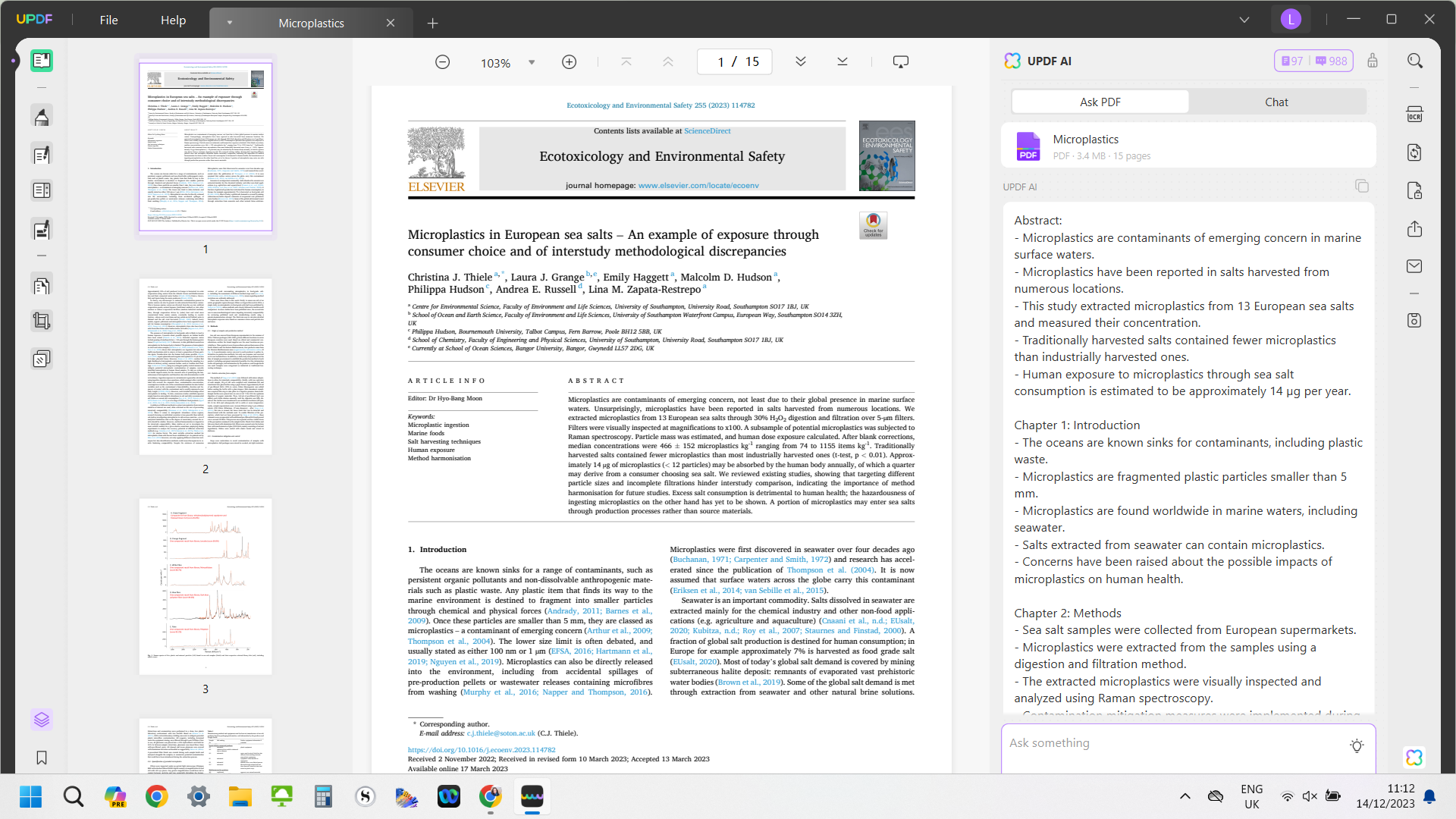The height and width of the screenshot is (819, 1456).
Task: Click the ScienceDirect link in the header
Action: [707, 131]
